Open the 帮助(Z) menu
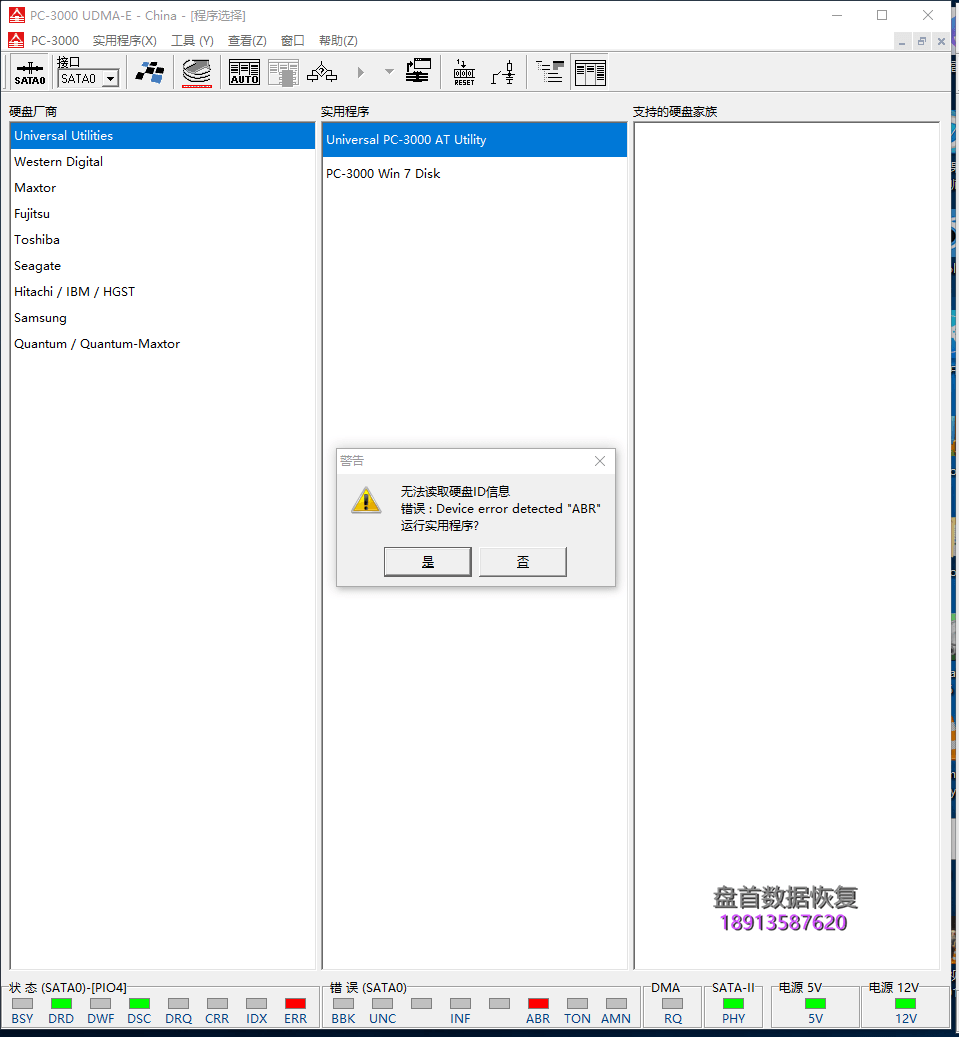959x1037 pixels. pos(338,40)
